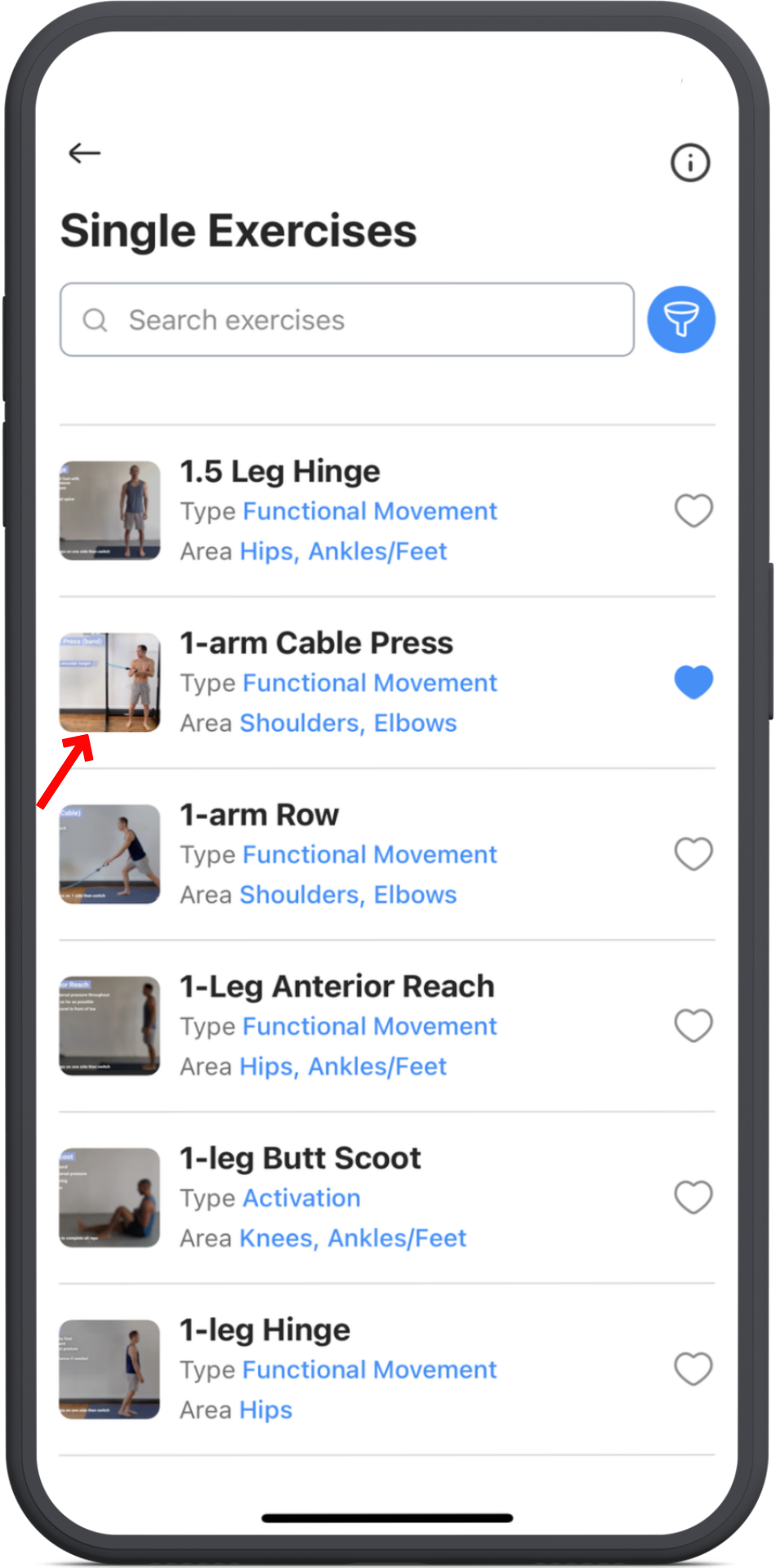Screen dimensions: 776x1568
Task: Toggle heart for 1-Leg Anterior Reach
Action: pyautogui.click(x=693, y=1026)
